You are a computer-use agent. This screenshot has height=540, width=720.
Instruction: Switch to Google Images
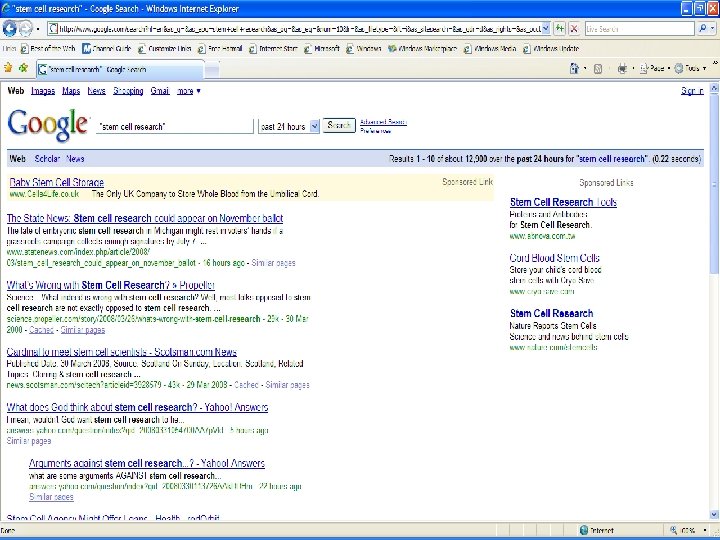coord(43,91)
